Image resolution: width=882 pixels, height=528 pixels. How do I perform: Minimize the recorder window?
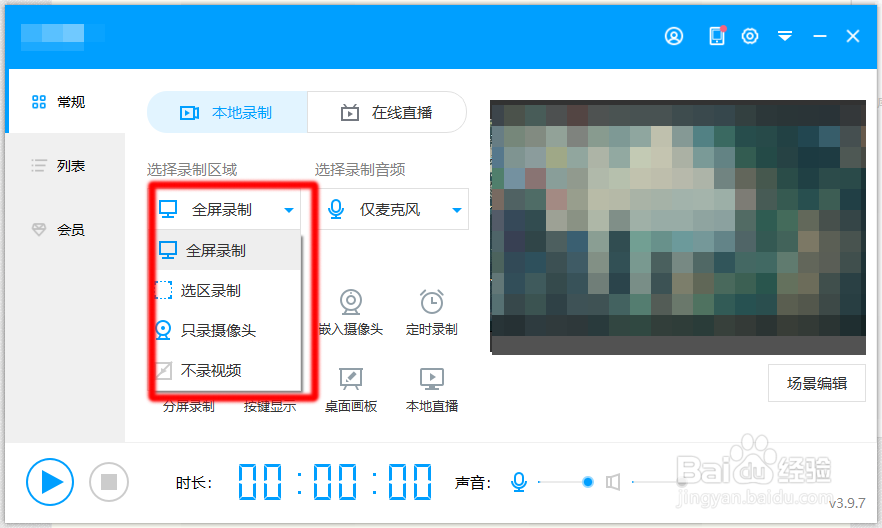(820, 37)
